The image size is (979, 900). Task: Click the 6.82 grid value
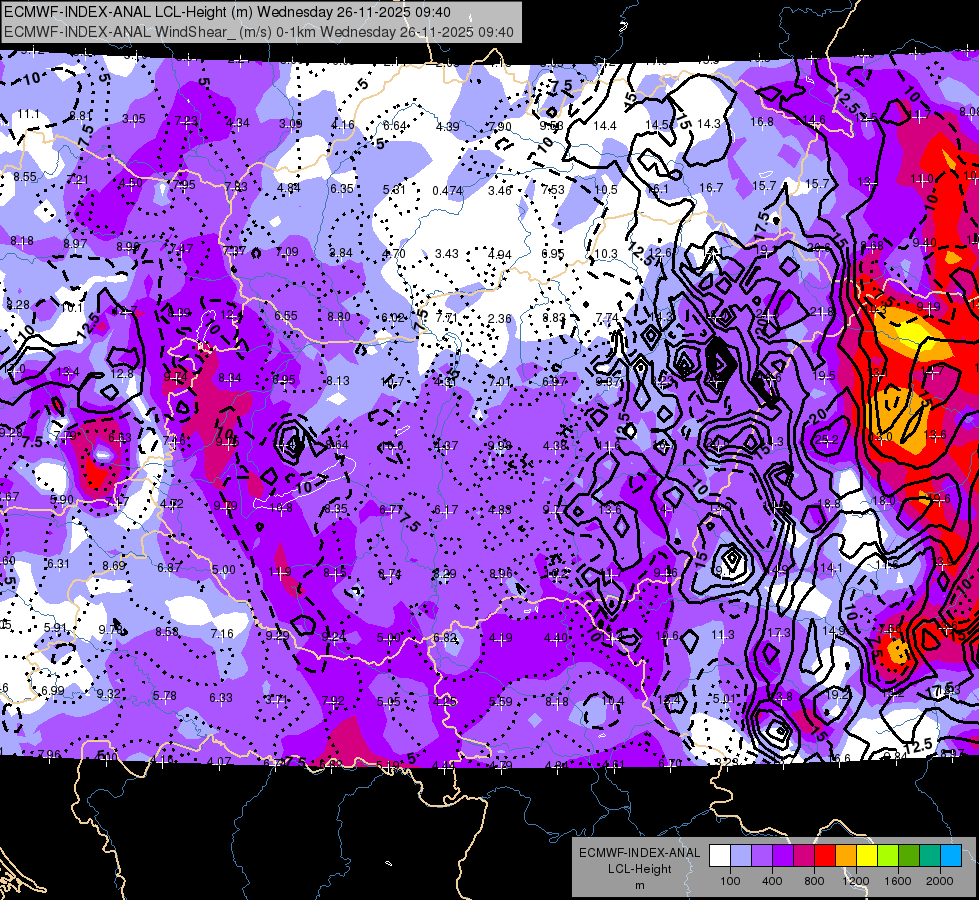[445, 638]
